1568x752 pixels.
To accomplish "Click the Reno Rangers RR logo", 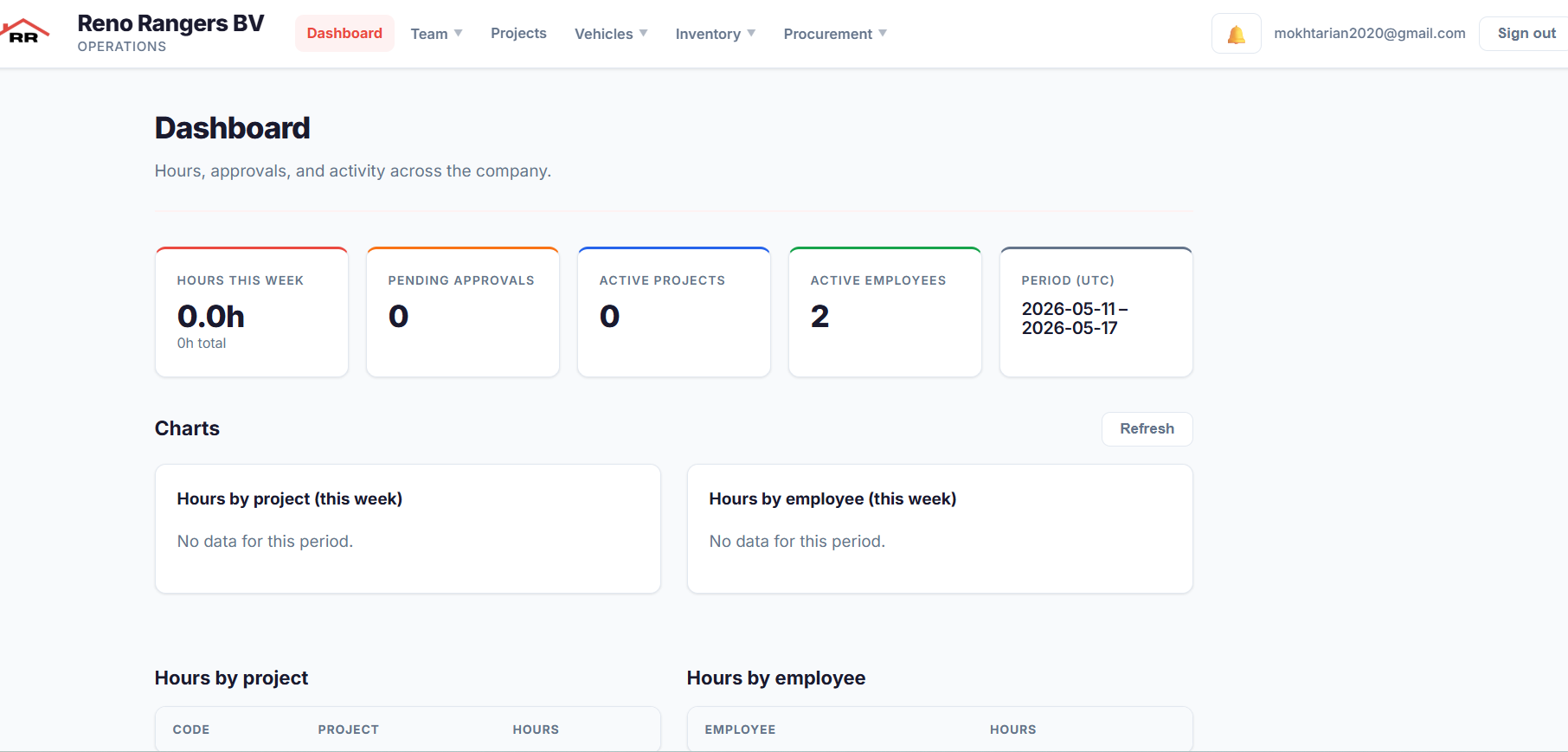I will pyautogui.click(x=24, y=32).
